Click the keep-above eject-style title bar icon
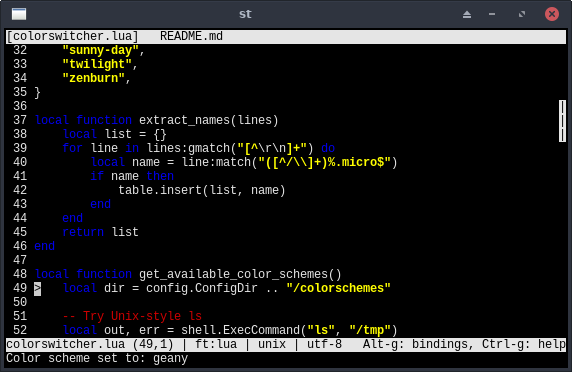The image size is (572, 372). click(x=467, y=14)
